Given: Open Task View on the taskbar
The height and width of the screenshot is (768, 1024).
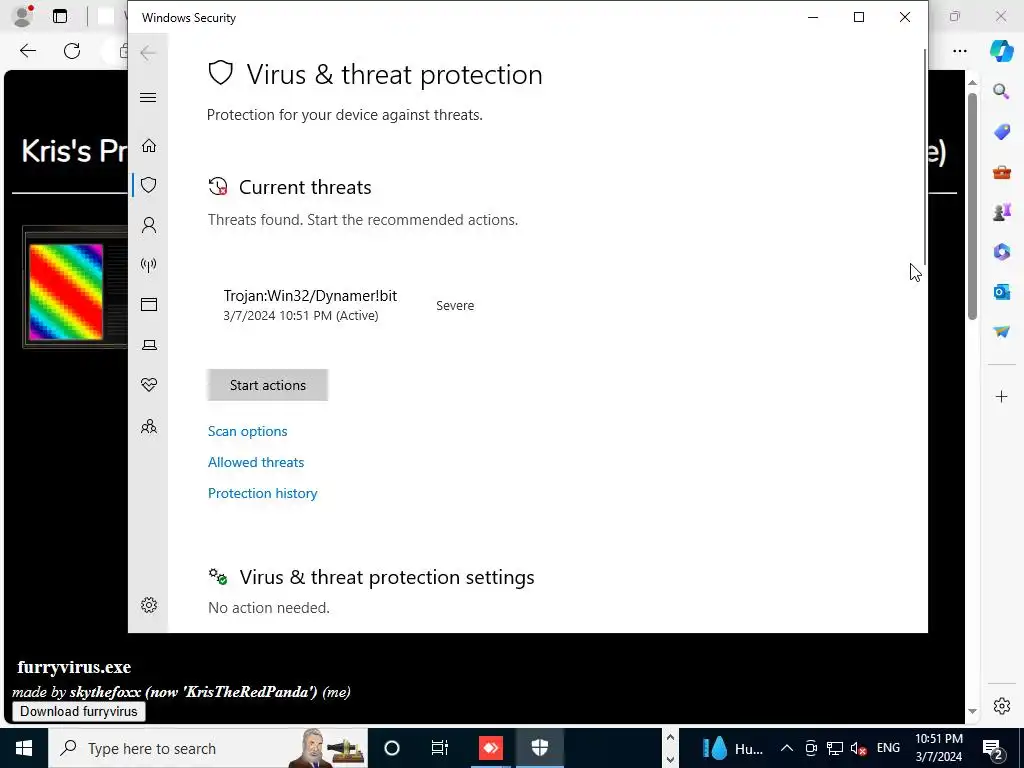Looking at the screenshot, I should tap(440, 748).
